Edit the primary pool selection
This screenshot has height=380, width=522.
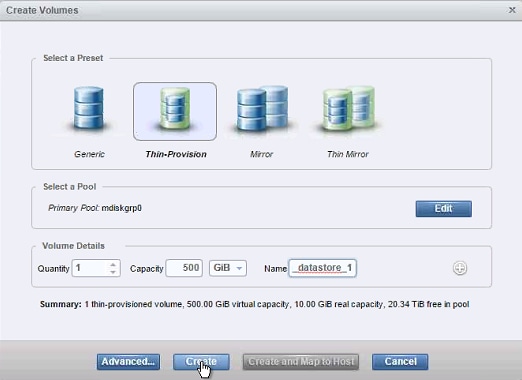(443, 209)
